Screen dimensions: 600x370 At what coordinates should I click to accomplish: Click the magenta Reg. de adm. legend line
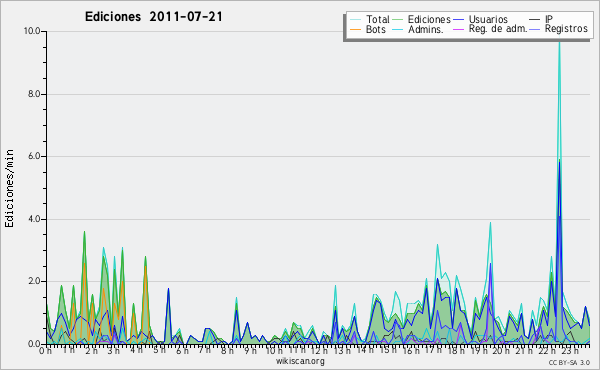click(x=458, y=29)
